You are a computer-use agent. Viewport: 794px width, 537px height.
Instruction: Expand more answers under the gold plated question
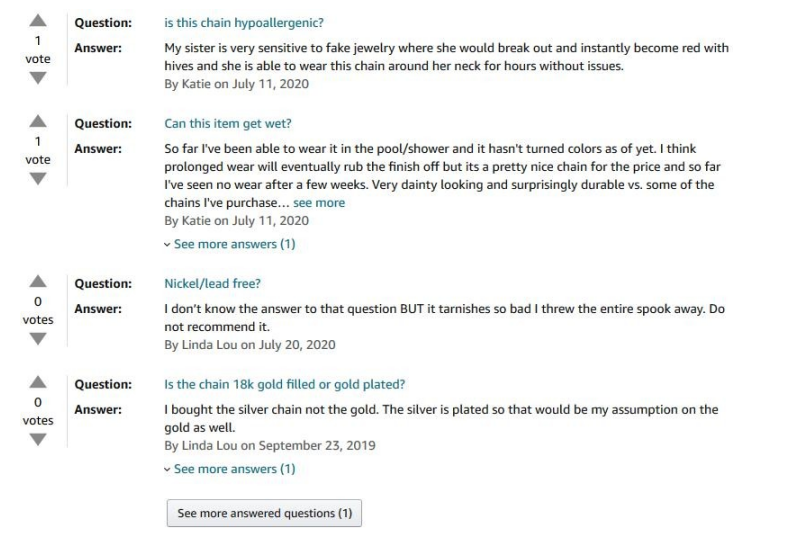point(230,469)
